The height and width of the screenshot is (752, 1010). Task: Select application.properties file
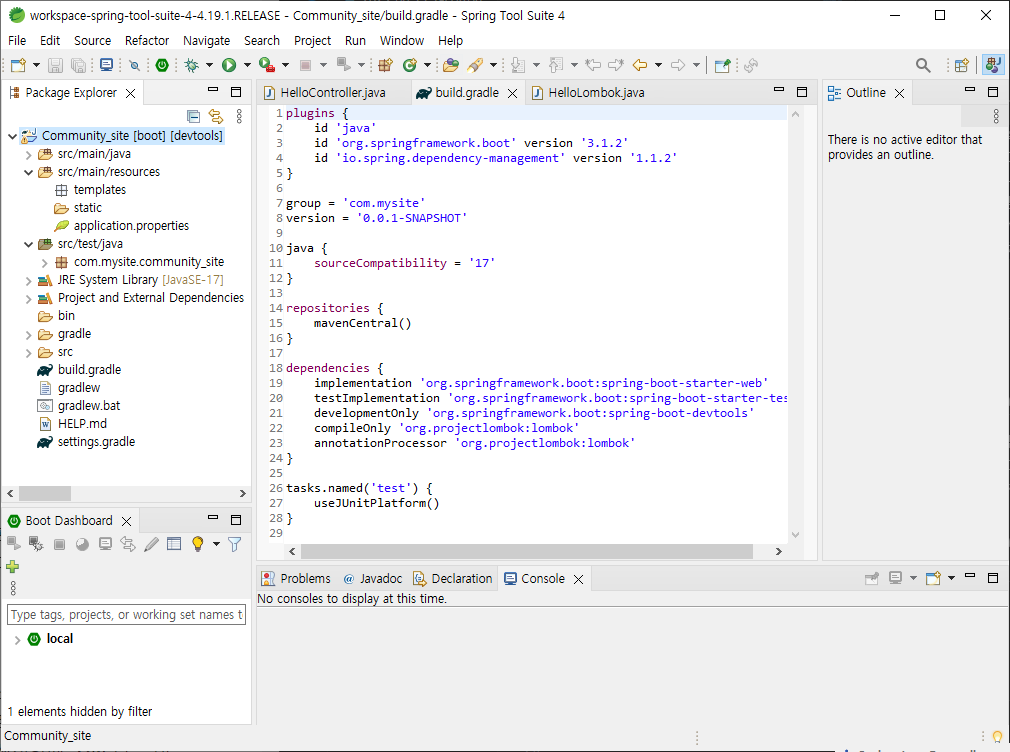point(131,226)
